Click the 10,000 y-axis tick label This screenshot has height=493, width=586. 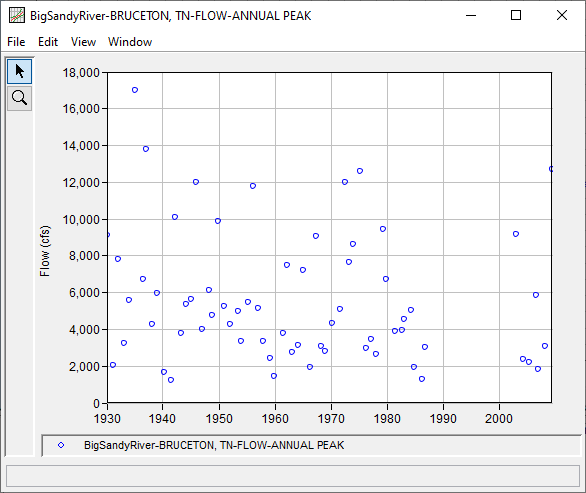point(81,219)
